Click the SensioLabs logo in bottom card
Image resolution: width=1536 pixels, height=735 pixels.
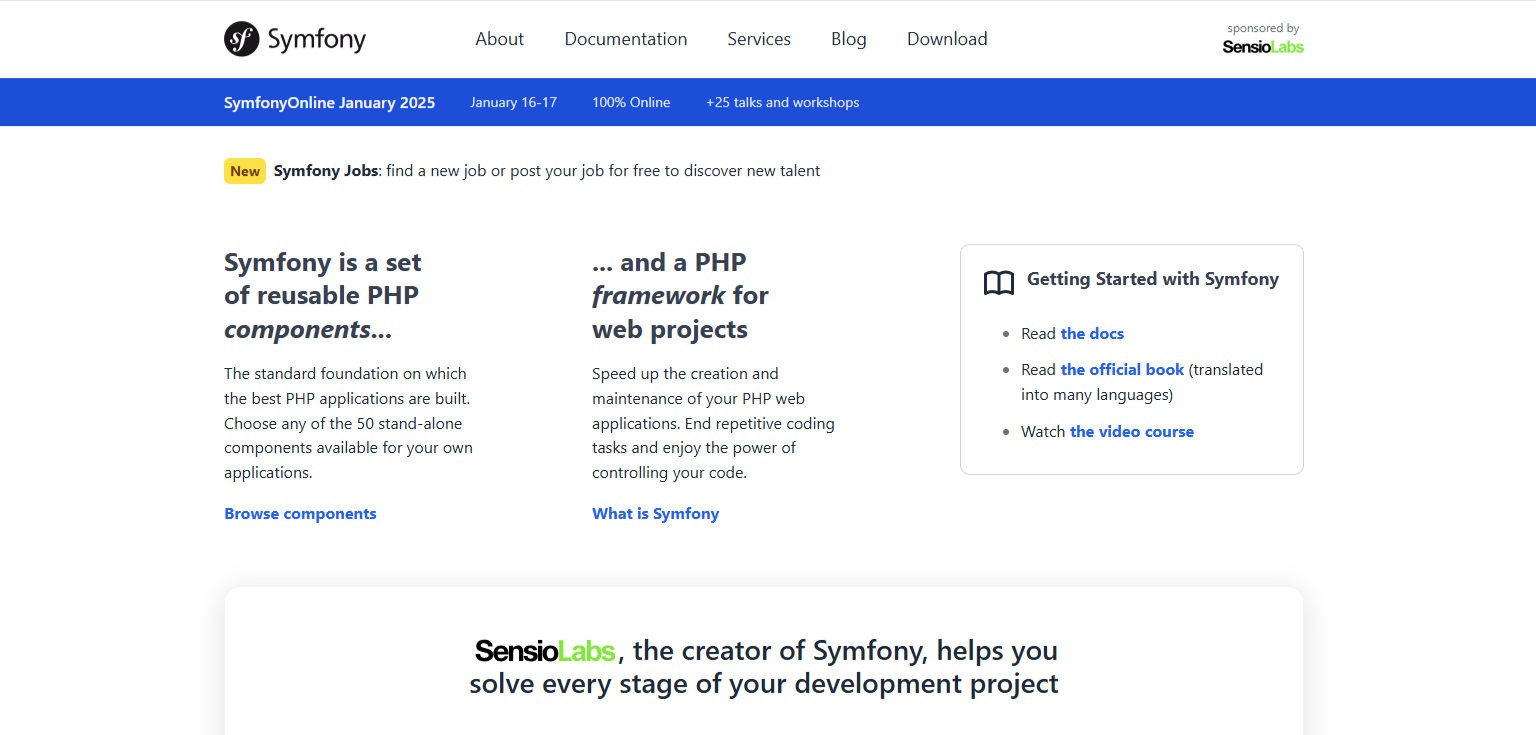545,651
